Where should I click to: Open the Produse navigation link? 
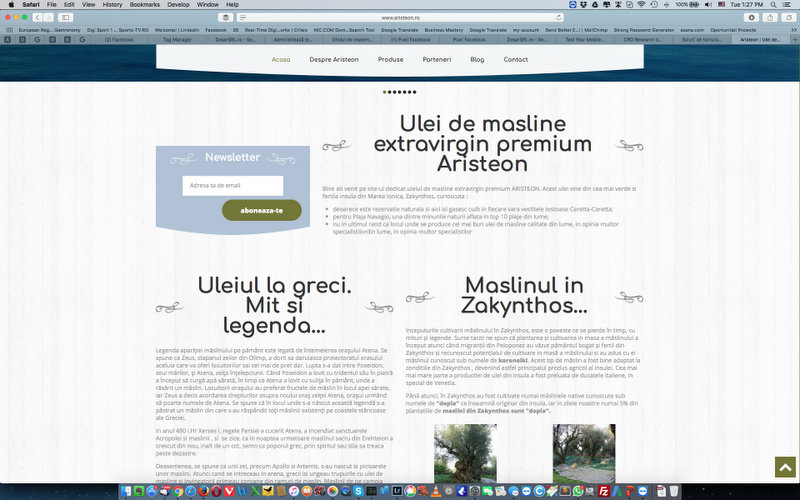pos(391,60)
